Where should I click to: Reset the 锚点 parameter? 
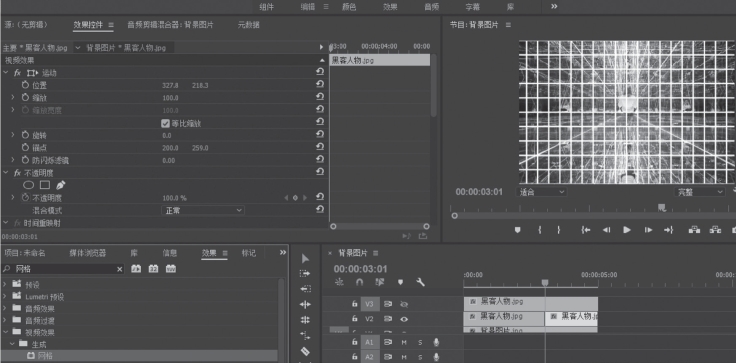(320, 147)
